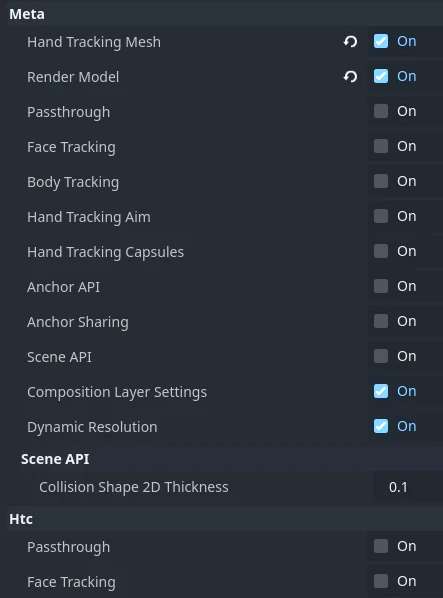
Task: Uncheck the Render Model option
Action: [381, 76]
